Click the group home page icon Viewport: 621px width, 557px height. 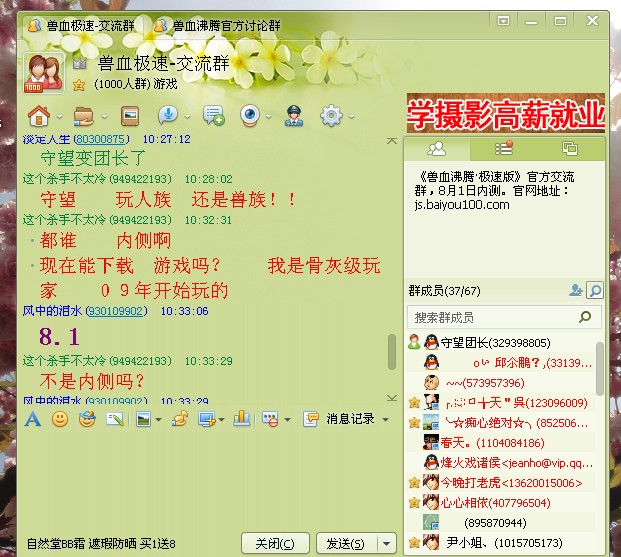pos(38,115)
